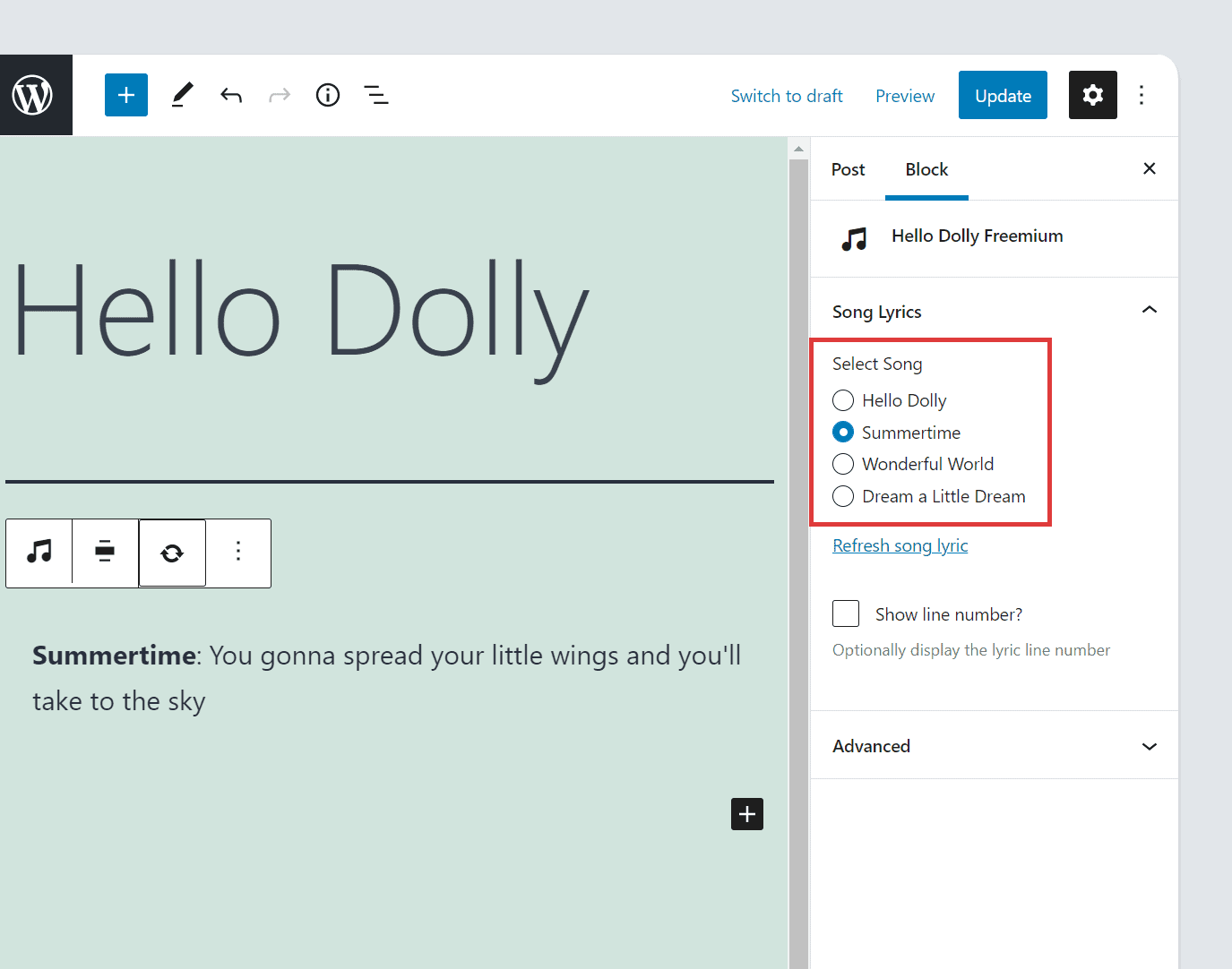
Task: Switch to the Block tab
Action: point(926,169)
